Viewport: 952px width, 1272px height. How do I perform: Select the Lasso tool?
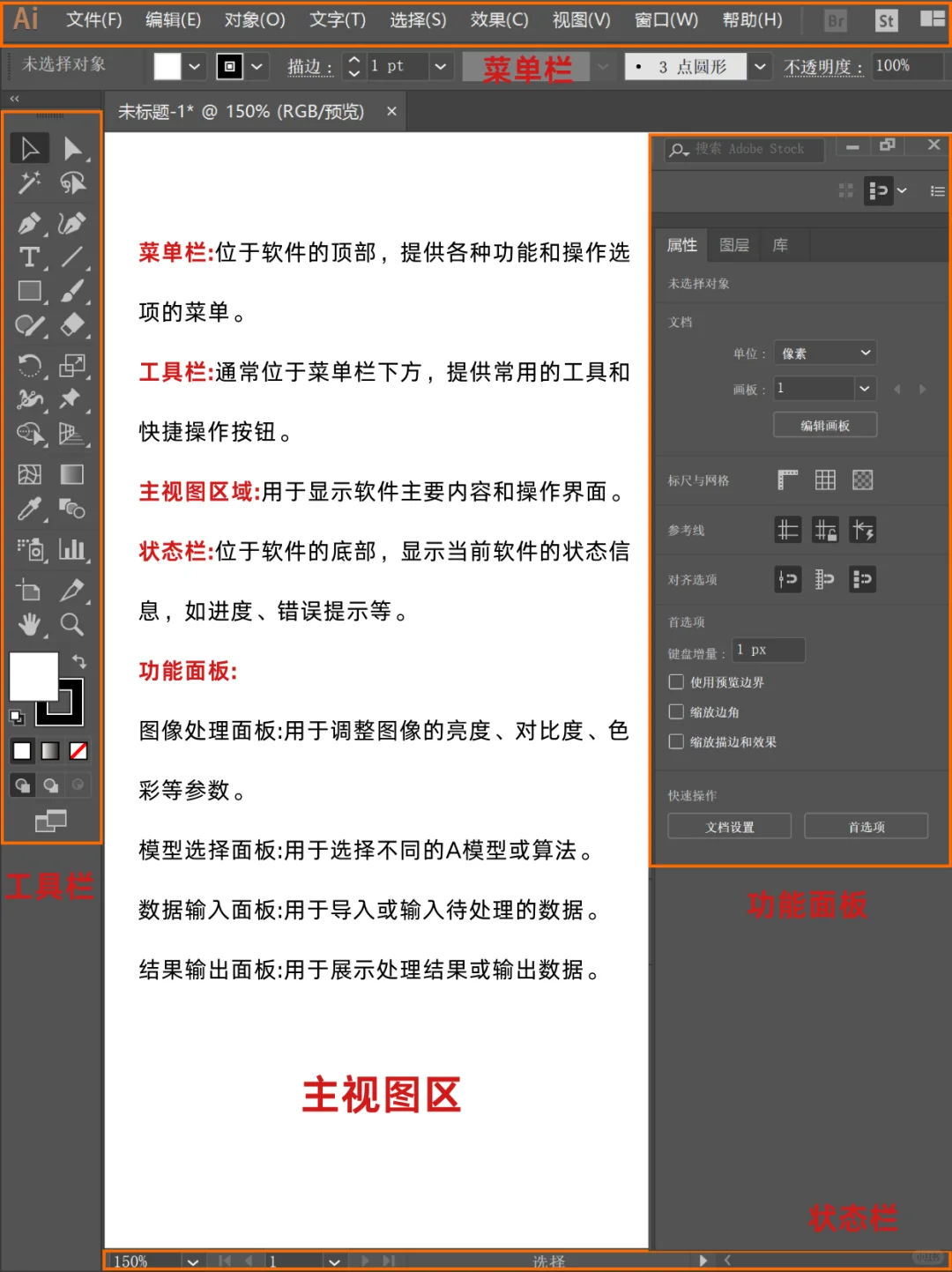pyautogui.click(x=72, y=182)
